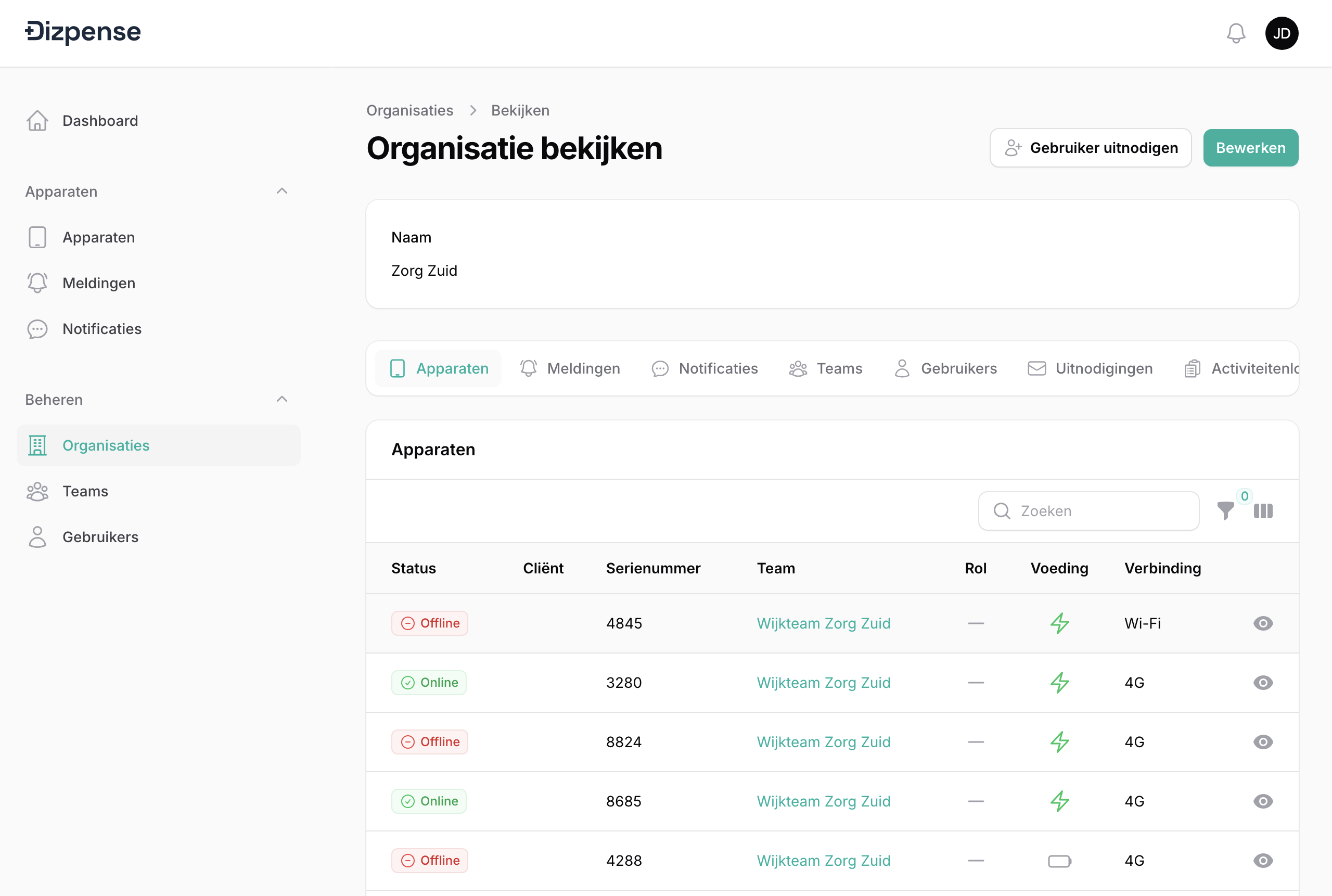Screen dimensions: 1332x896
Task: Click the column visibility icon next to filter
Action: tap(1263, 510)
